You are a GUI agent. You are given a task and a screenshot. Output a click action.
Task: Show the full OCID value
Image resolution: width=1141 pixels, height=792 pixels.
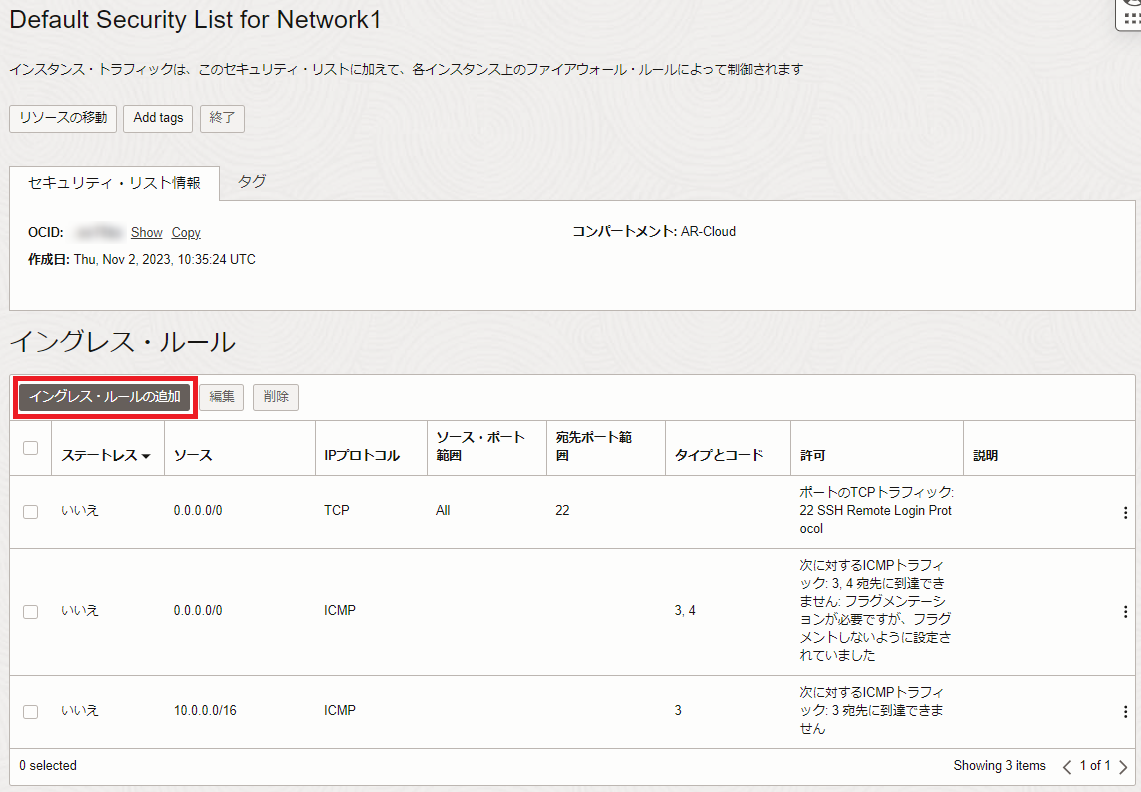click(x=146, y=232)
